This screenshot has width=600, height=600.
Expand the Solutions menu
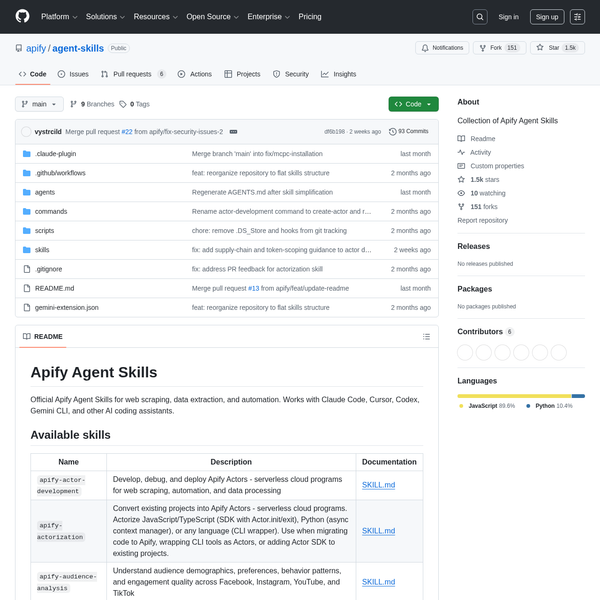[x=105, y=17]
